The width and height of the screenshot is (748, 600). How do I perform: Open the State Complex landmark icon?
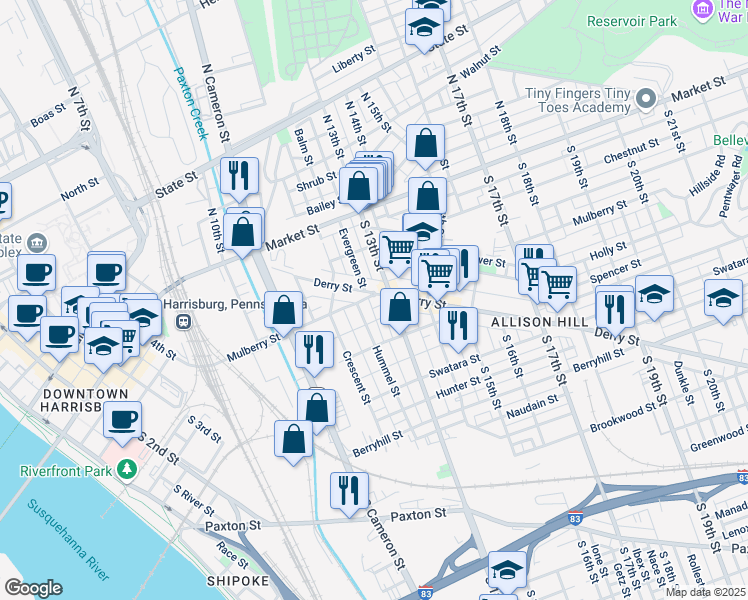37,244
